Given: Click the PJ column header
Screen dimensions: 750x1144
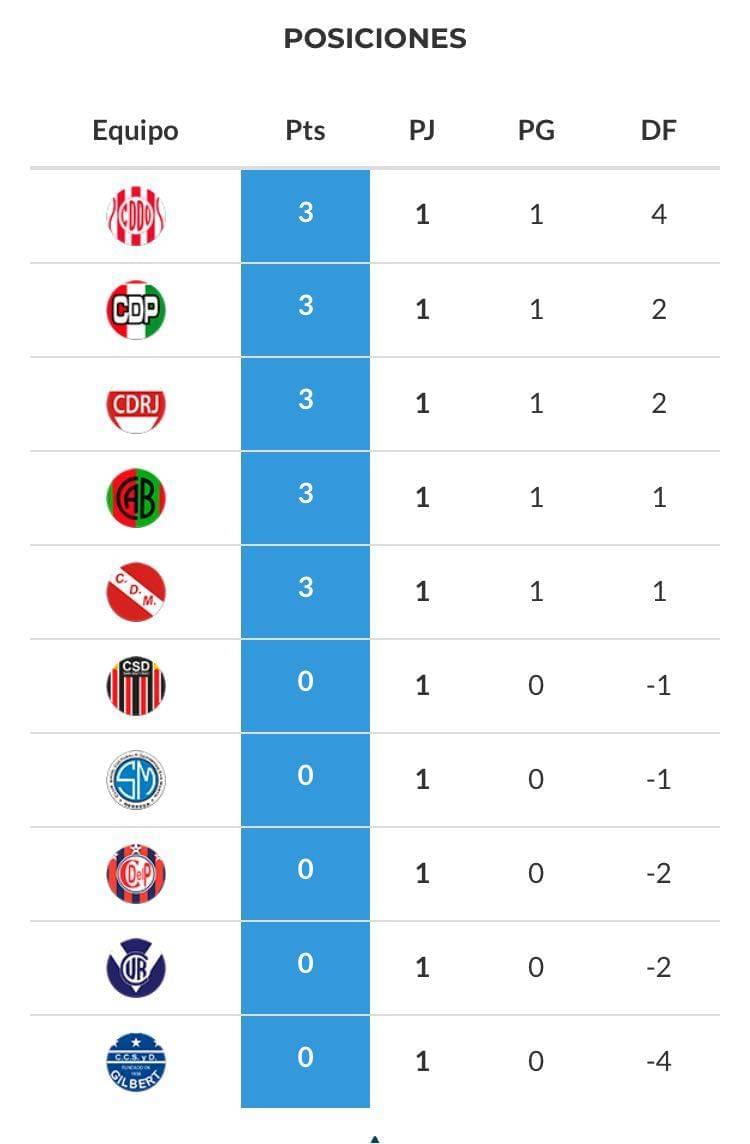Looking at the screenshot, I should click(x=422, y=131).
